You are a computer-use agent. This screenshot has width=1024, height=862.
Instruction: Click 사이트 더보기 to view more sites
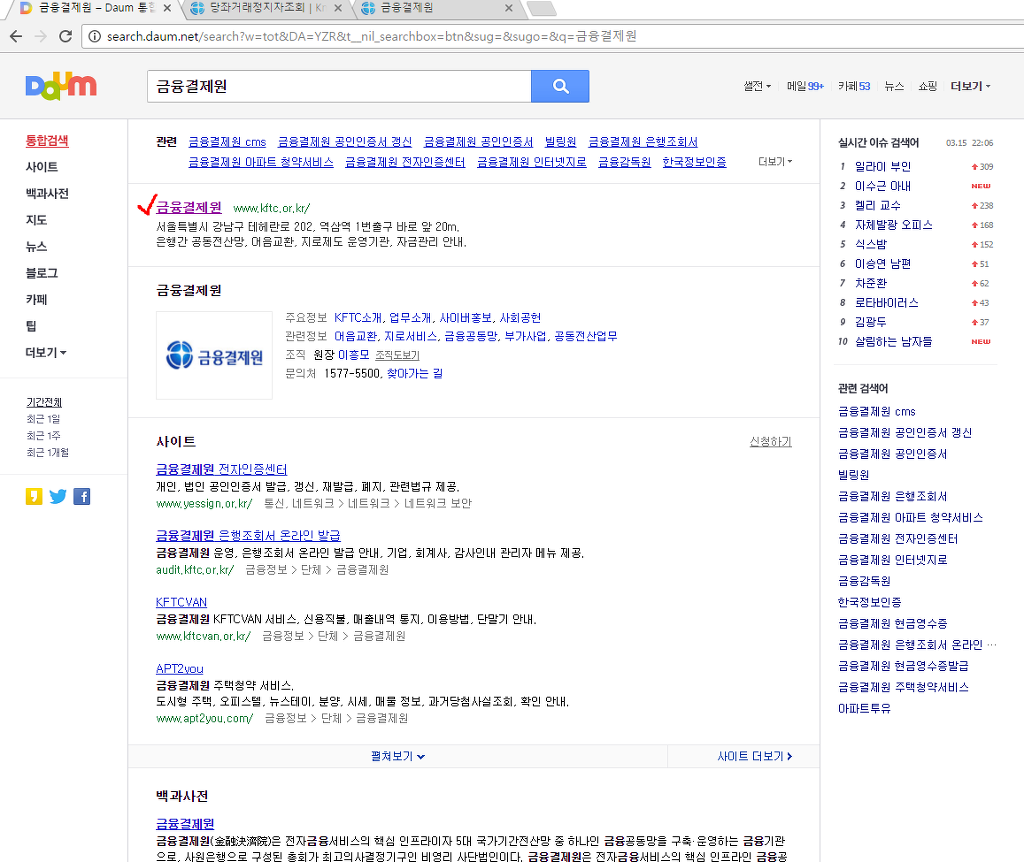click(754, 756)
